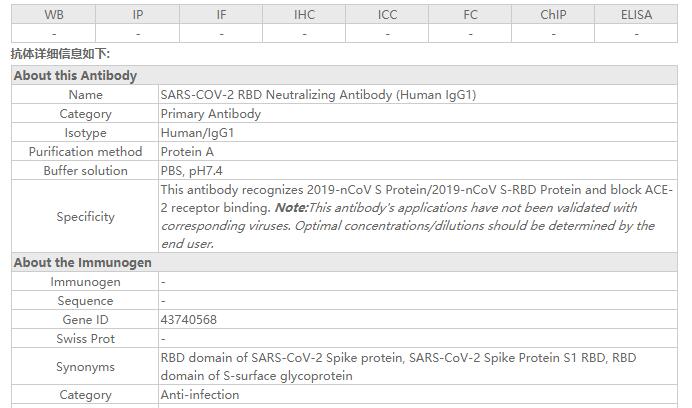Select the IHC column header cell
Screen dimensions: 692x408
pyautogui.click(x=304, y=15)
